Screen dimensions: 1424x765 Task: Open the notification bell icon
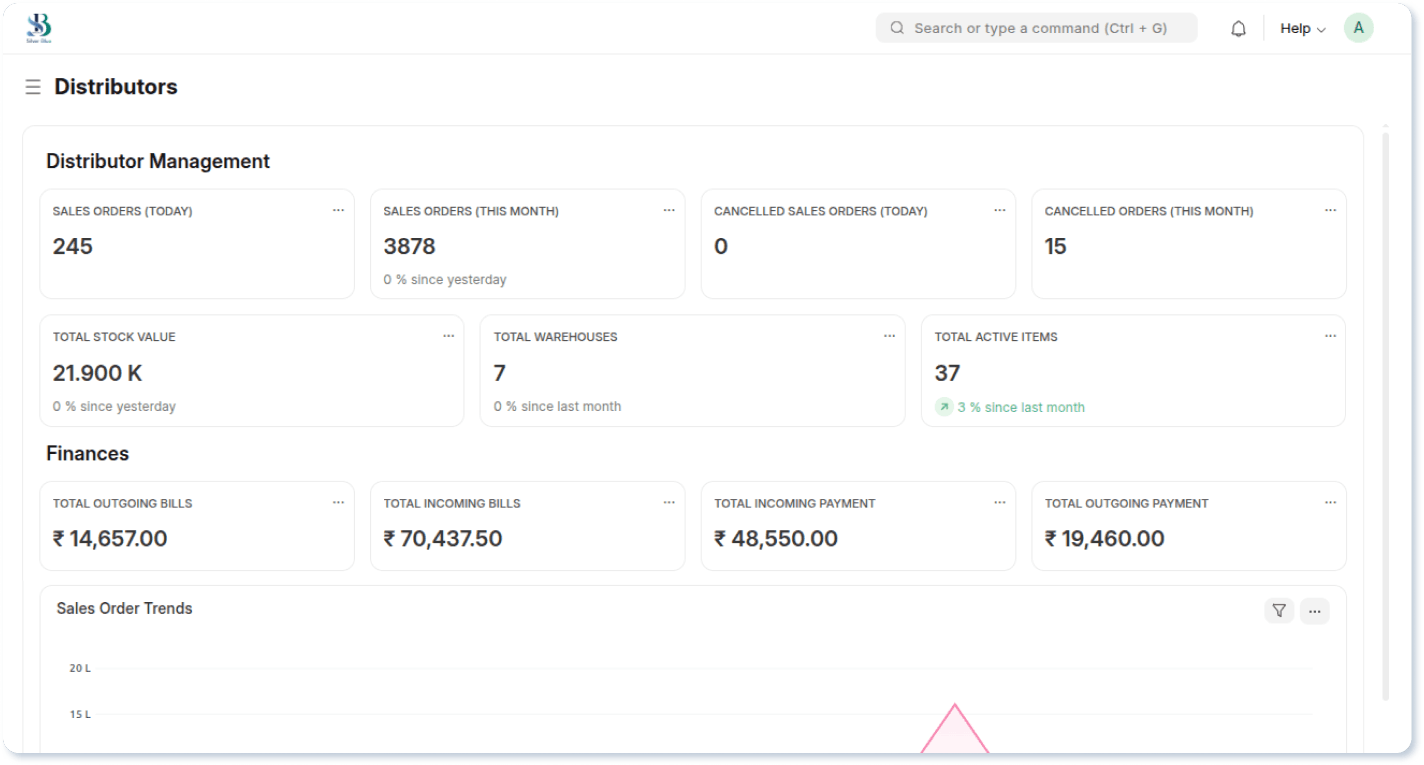point(1238,27)
